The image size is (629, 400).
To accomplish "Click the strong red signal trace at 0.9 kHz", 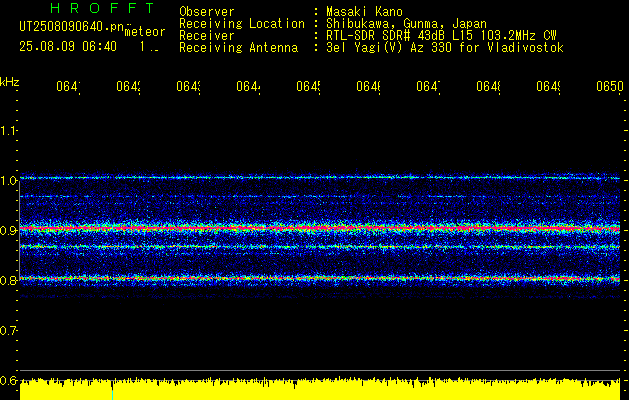I will point(320,228).
